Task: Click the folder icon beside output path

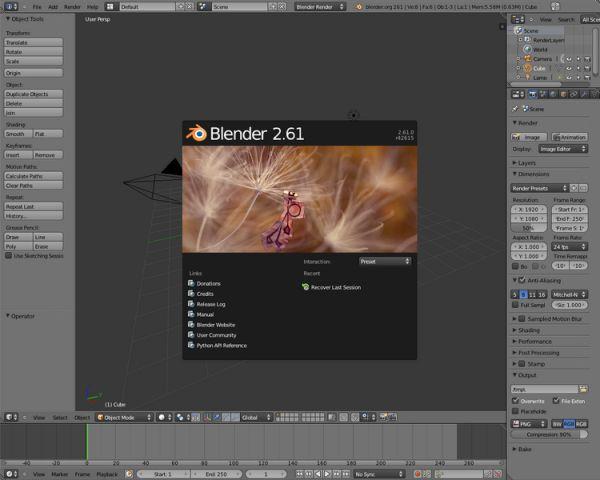Action: click(x=583, y=389)
